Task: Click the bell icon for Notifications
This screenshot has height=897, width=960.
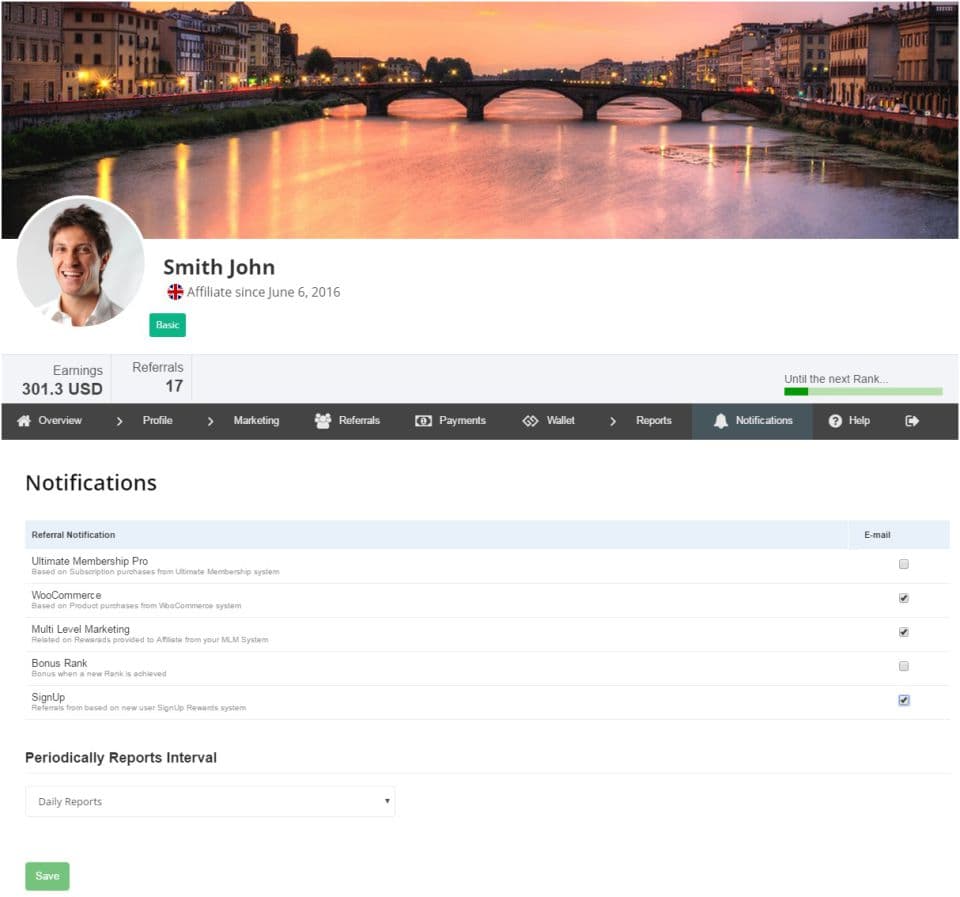Action: [721, 421]
